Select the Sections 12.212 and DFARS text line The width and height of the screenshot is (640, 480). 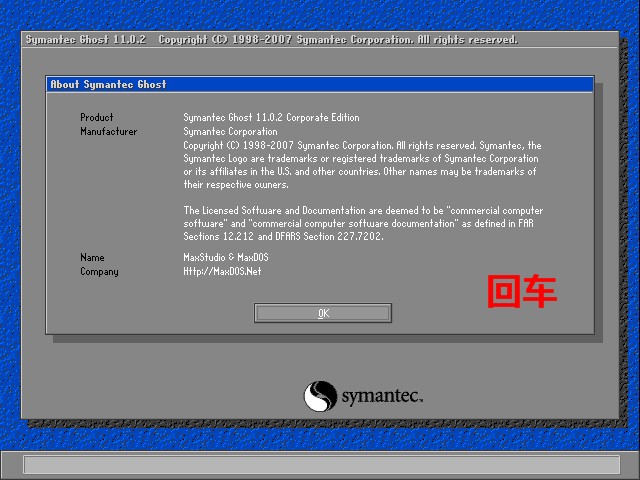click(283, 236)
